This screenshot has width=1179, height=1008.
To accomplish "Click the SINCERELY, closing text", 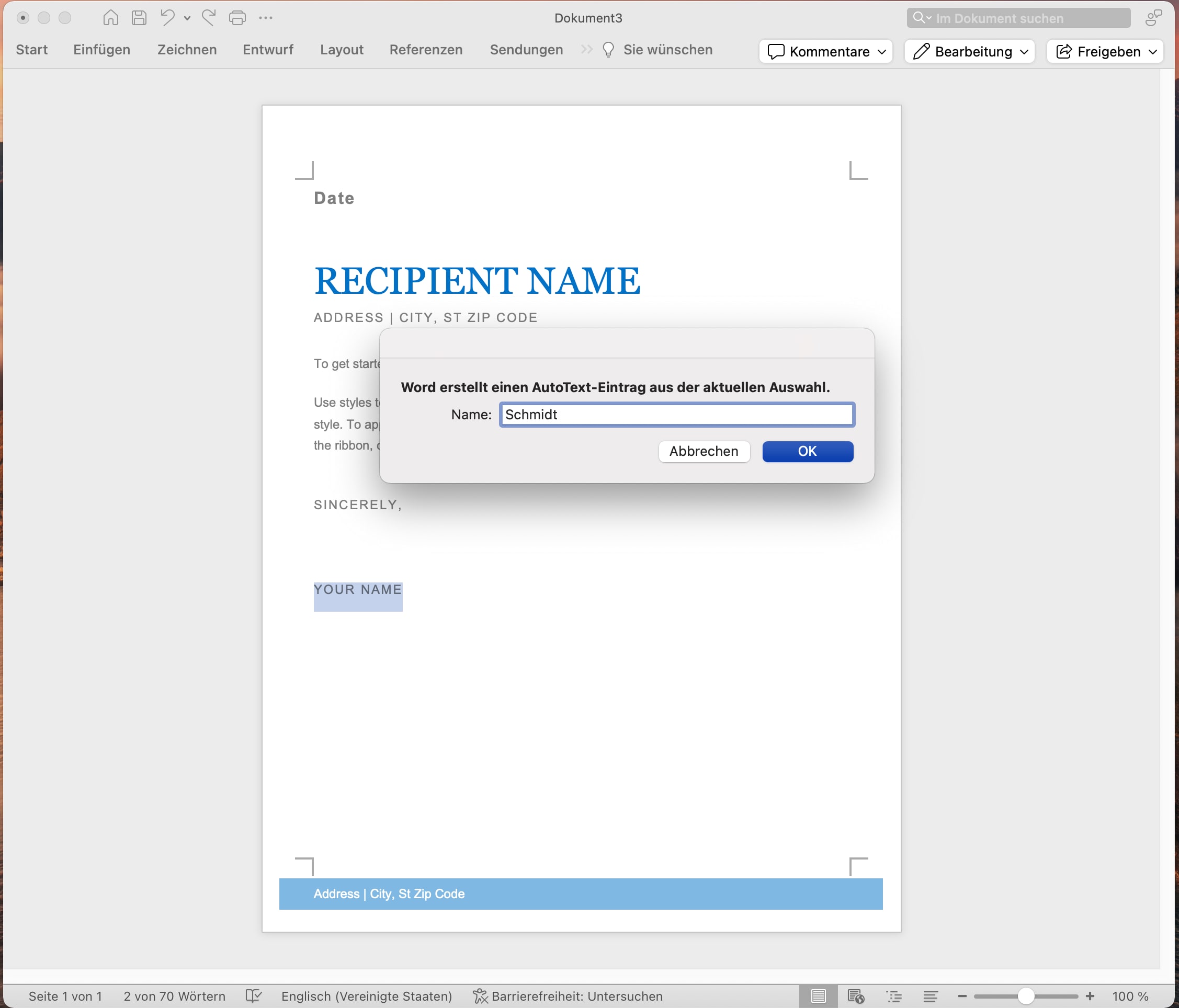I will (358, 505).
